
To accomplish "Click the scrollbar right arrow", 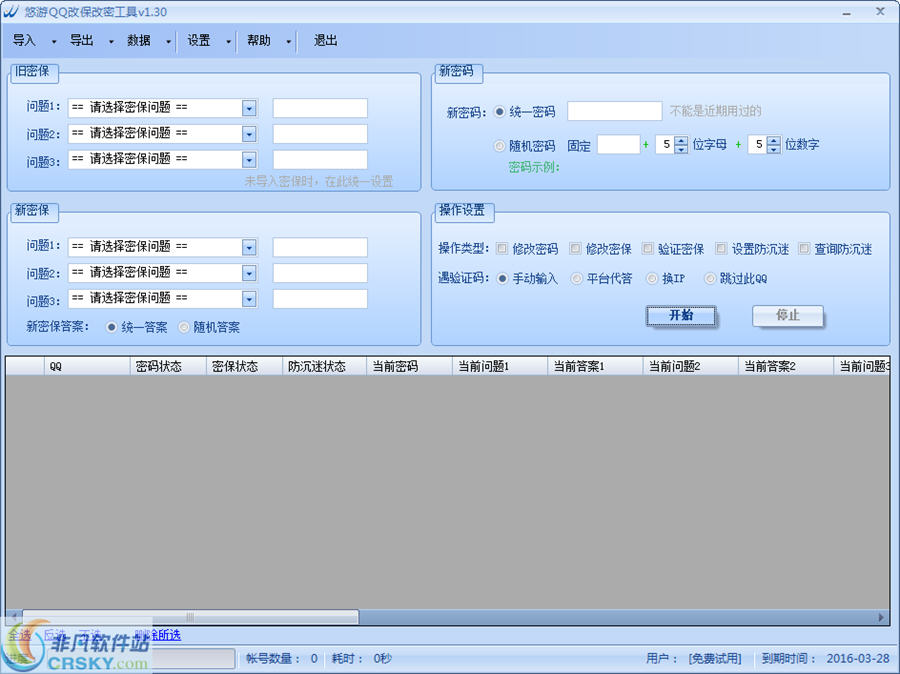I will (881, 617).
